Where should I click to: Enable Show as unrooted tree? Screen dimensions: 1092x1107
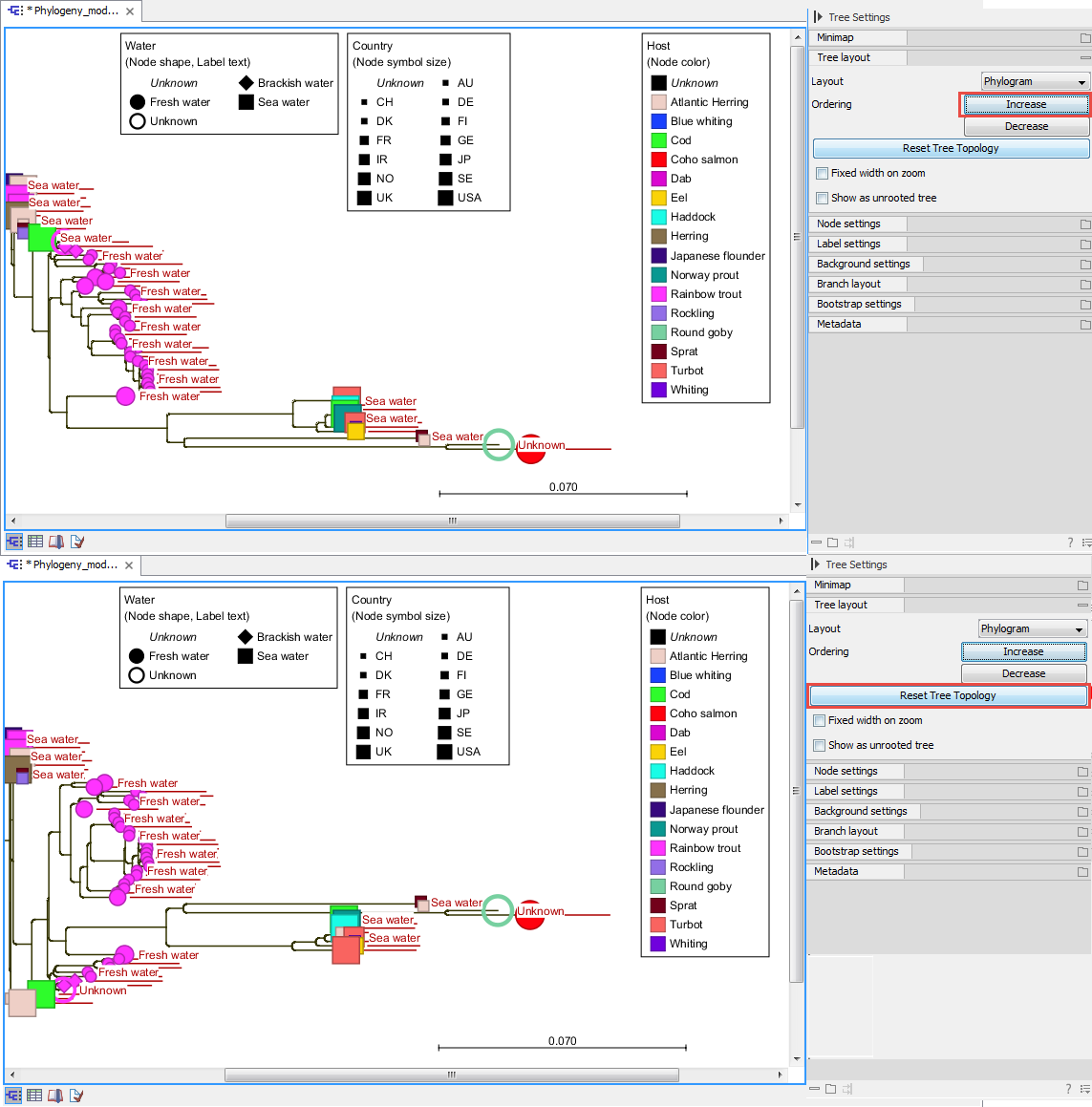click(821, 199)
